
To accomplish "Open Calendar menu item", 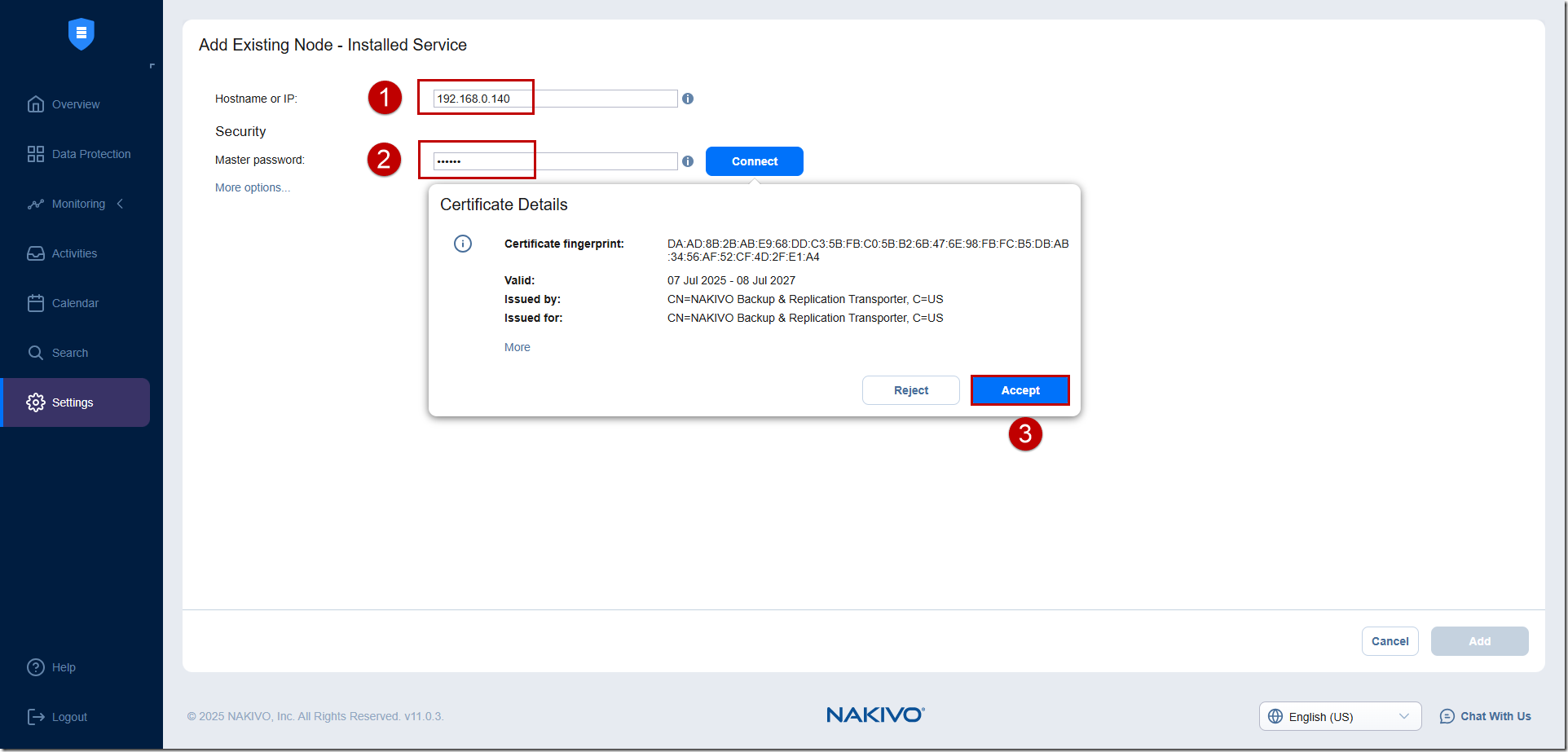I will click(x=75, y=303).
